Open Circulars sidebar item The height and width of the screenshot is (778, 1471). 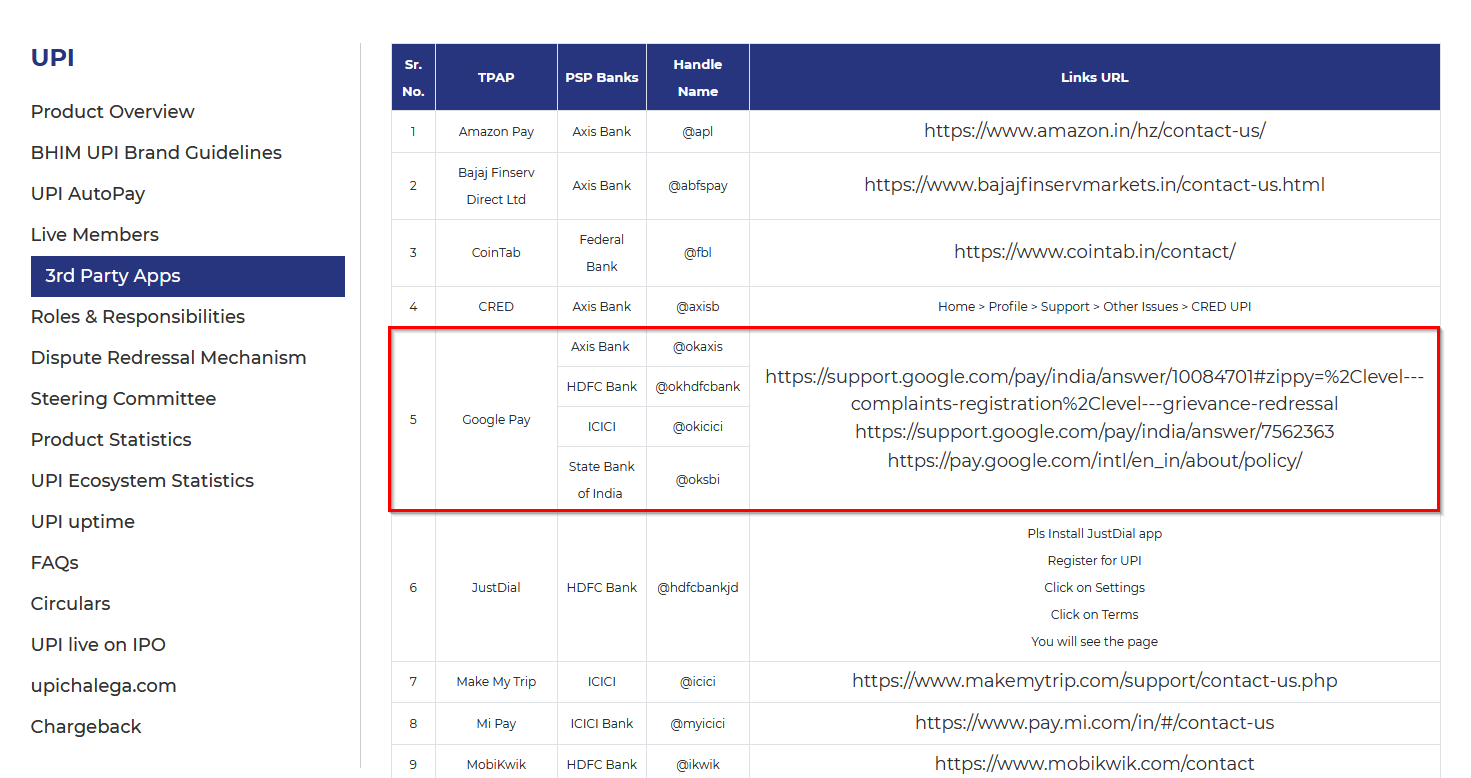coord(71,604)
